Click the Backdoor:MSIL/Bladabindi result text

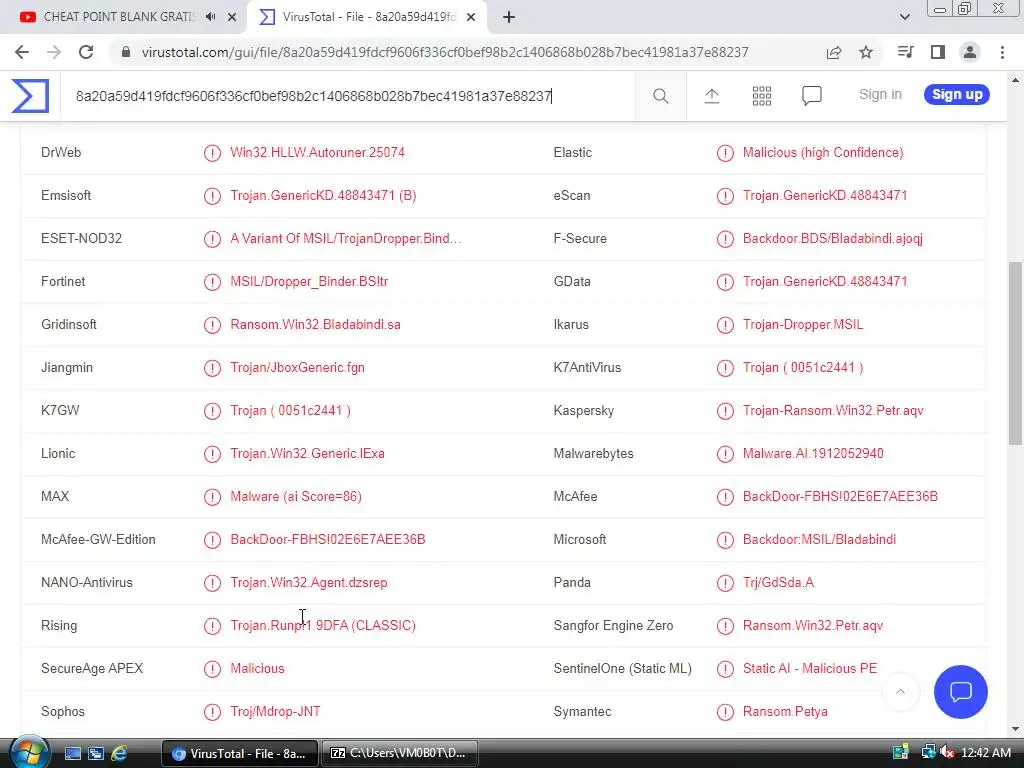[x=819, y=540]
